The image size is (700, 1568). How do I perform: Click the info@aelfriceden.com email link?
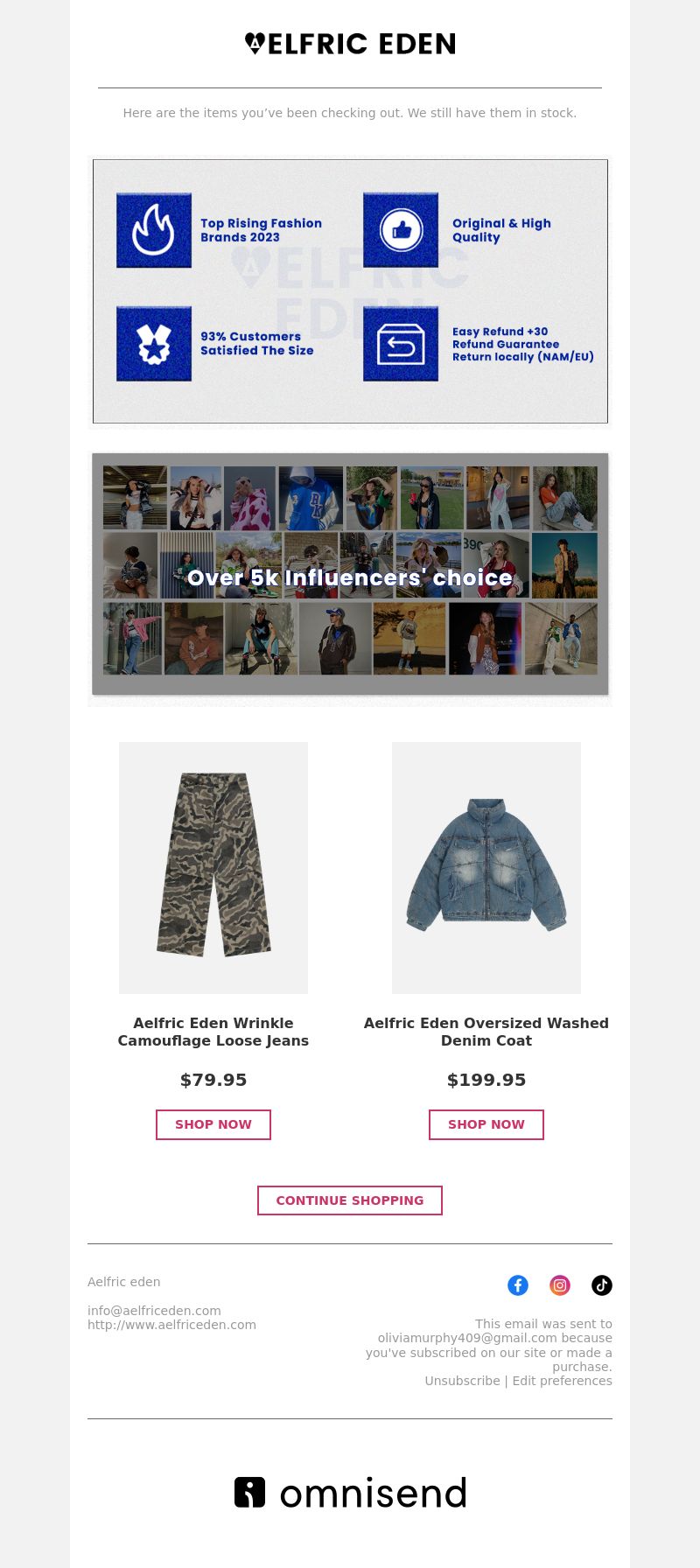click(154, 1311)
